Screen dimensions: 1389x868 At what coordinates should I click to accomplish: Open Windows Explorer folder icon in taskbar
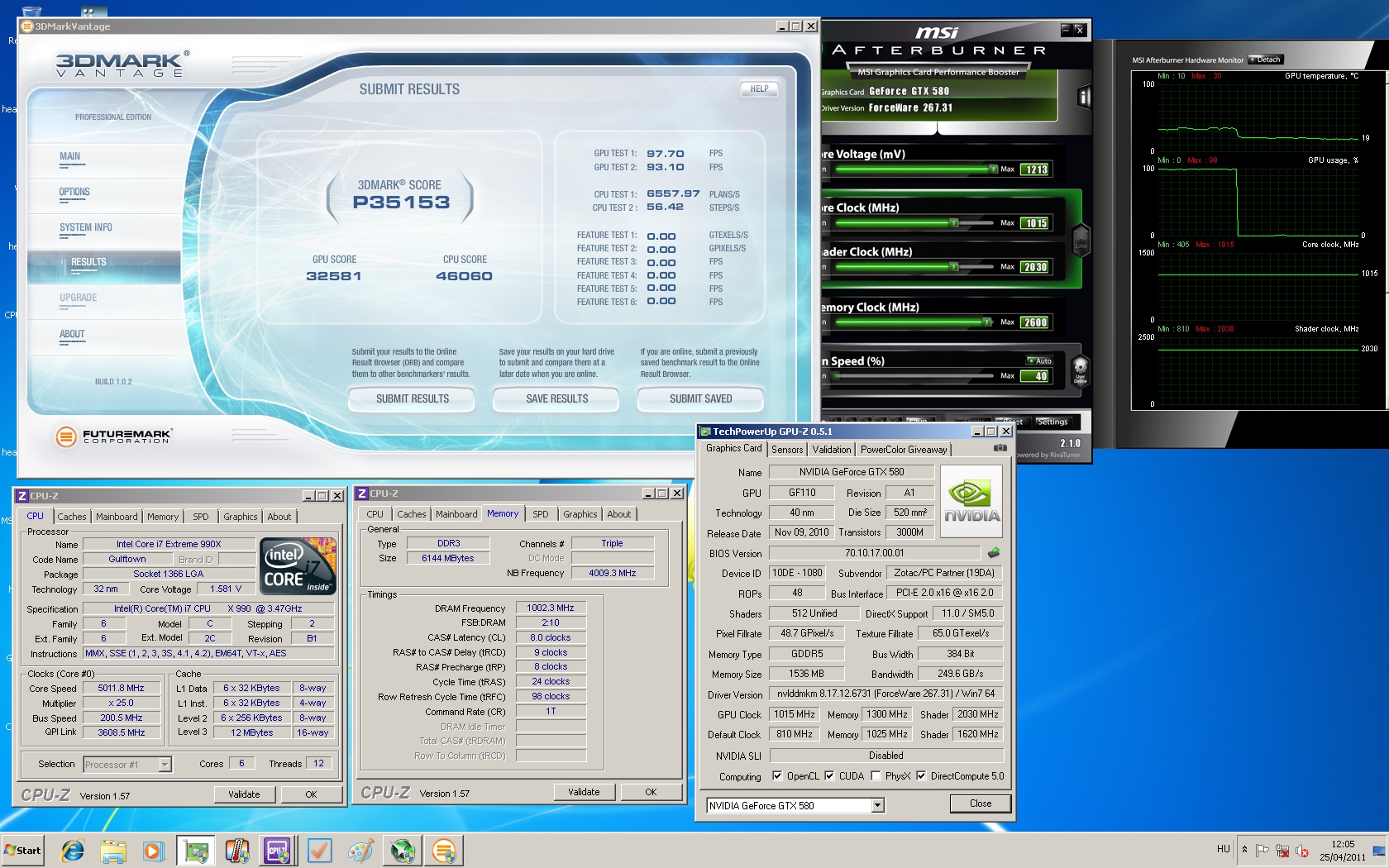113,850
